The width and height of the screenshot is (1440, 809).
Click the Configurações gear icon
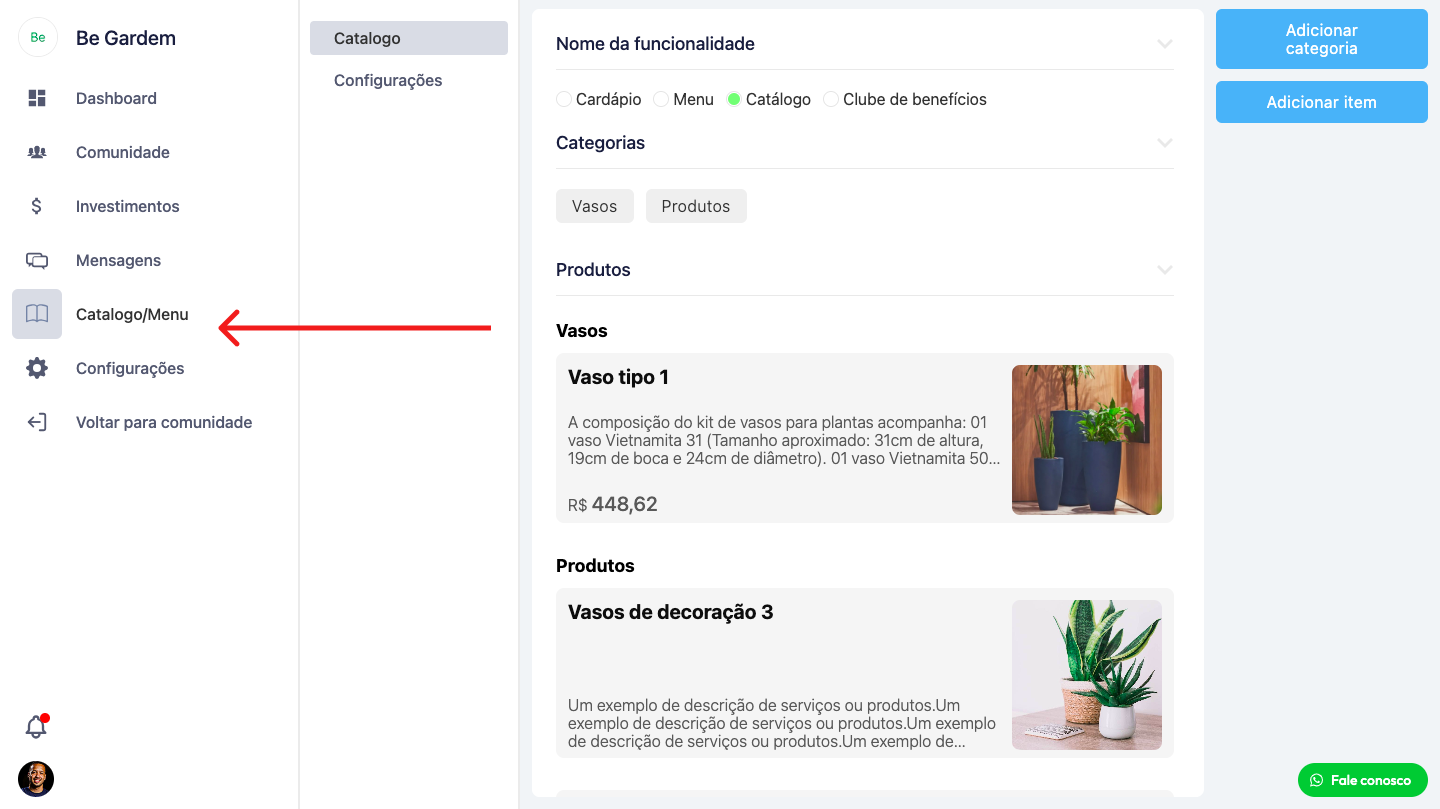[37, 368]
